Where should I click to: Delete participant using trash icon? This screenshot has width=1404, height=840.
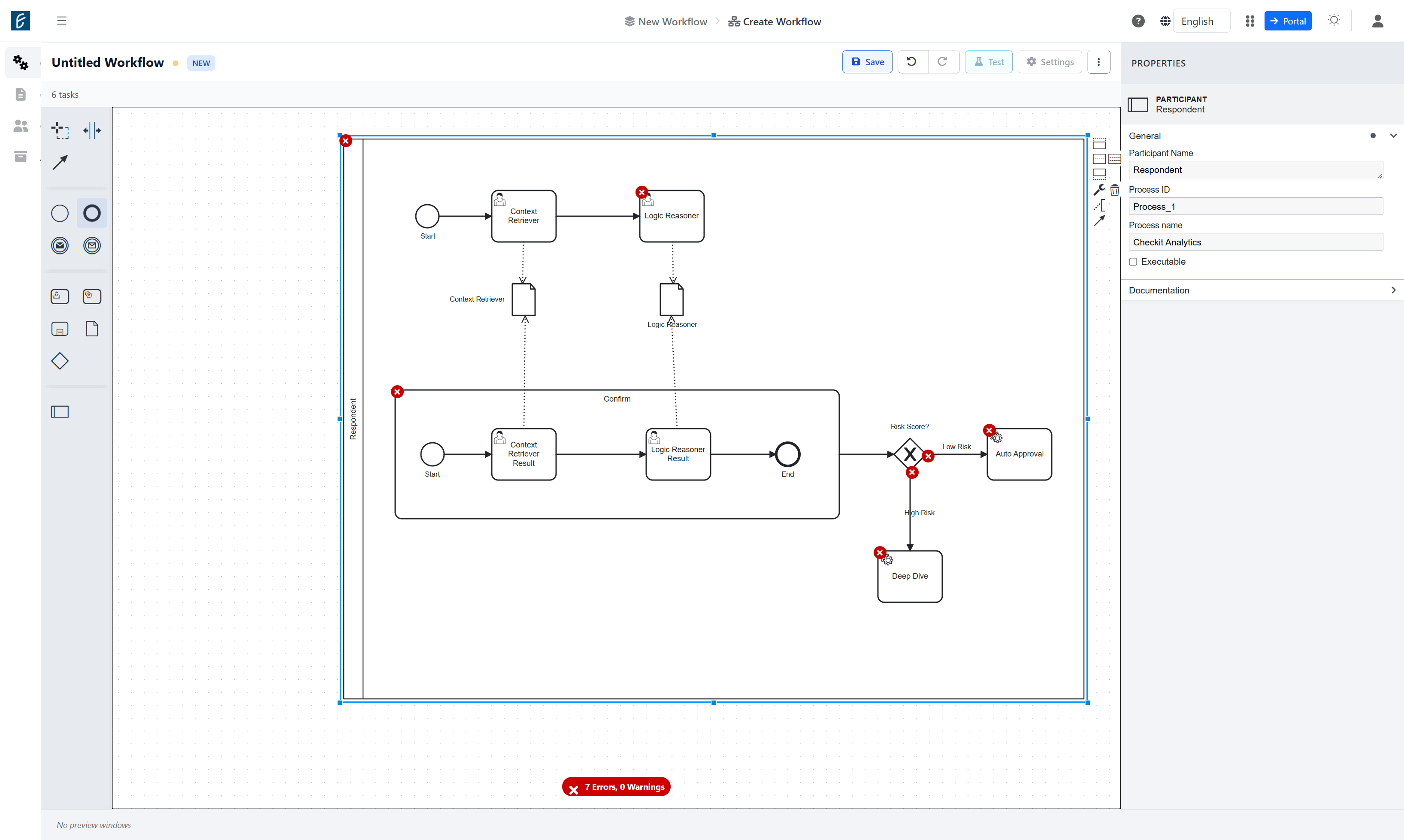[1114, 190]
